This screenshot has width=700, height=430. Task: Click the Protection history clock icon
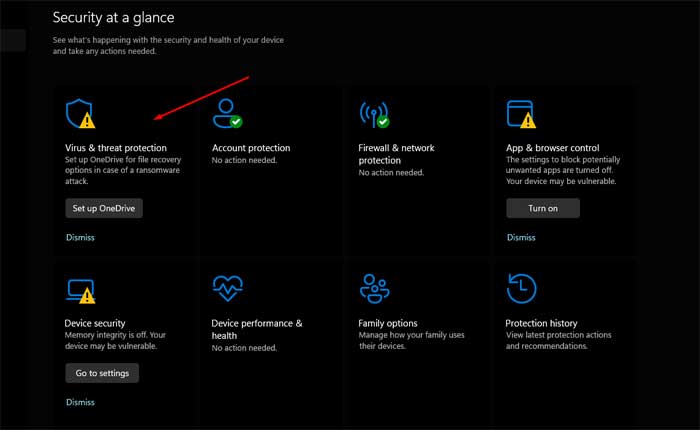pos(521,288)
